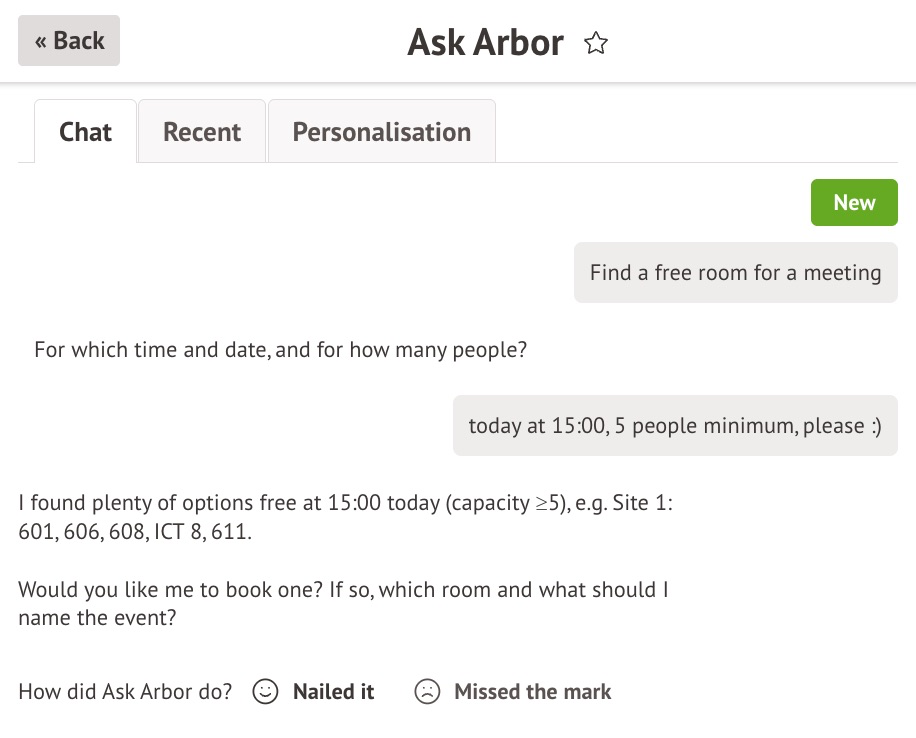Image resolution: width=916 pixels, height=738 pixels.
Task: Switch to the Chat tab
Action: tap(85, 132)
